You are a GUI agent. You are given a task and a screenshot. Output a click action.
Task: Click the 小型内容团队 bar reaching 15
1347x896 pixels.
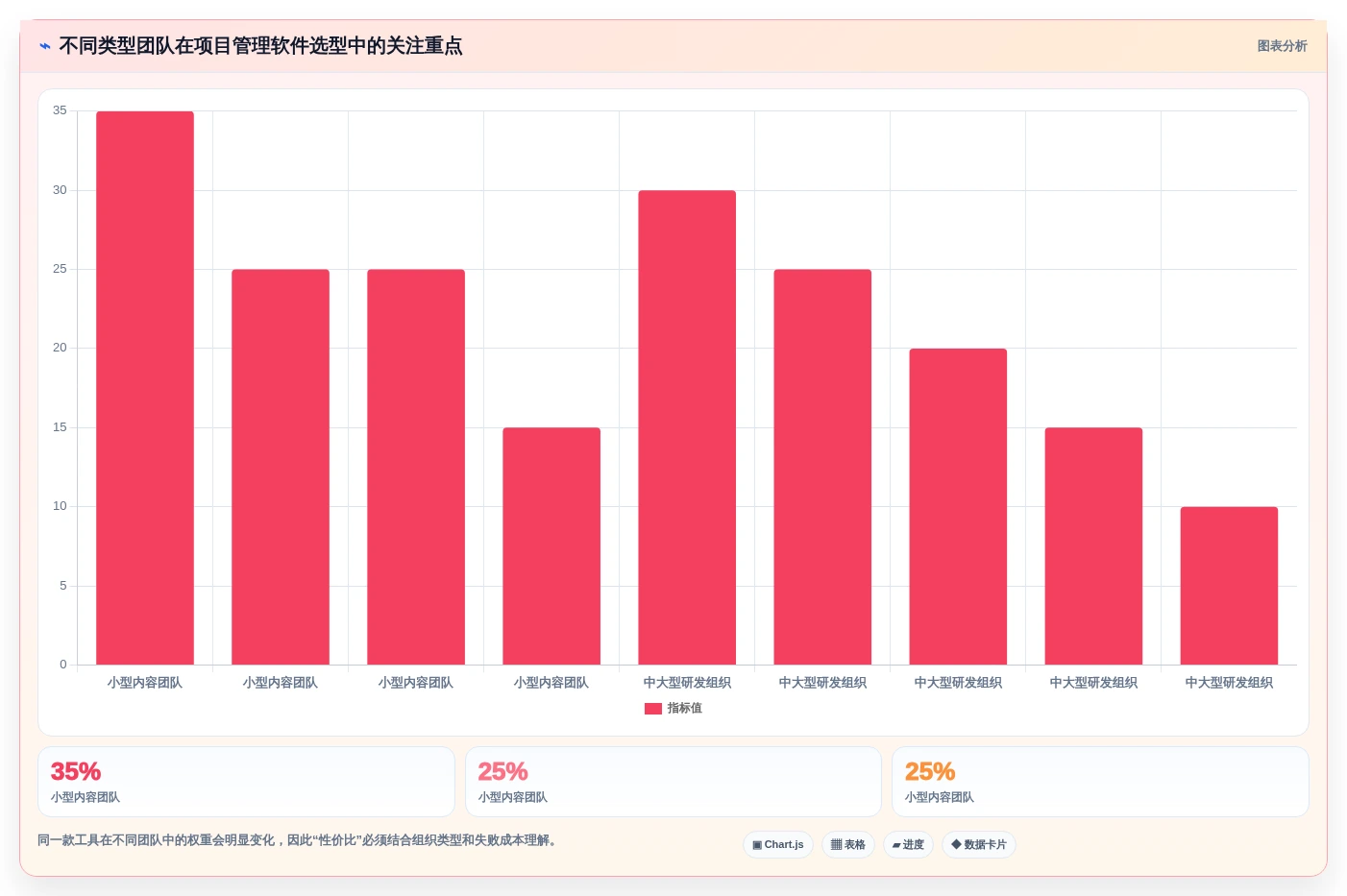pos(551,546)
